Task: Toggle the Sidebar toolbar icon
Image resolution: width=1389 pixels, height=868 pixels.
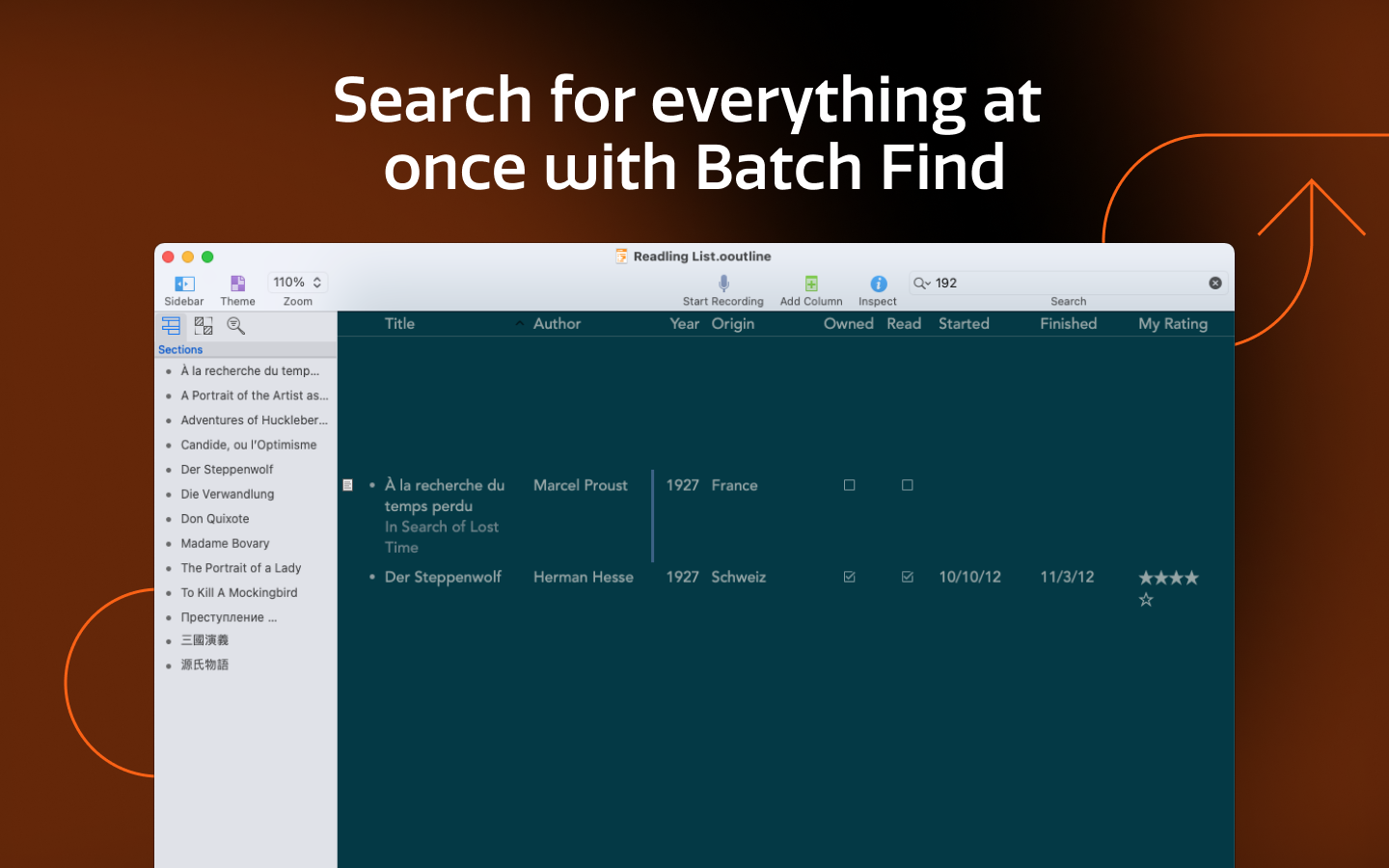Action: [184, 284]
